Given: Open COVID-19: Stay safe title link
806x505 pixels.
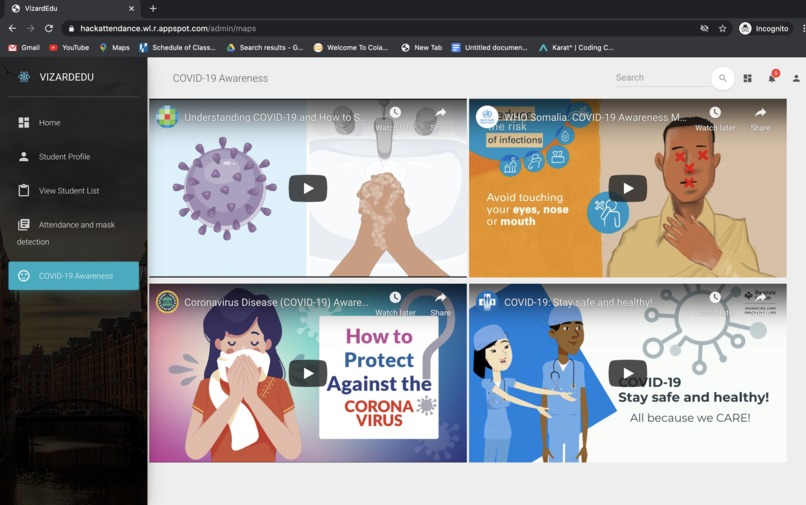Looking at the screenshot, I should click(578, 302).
